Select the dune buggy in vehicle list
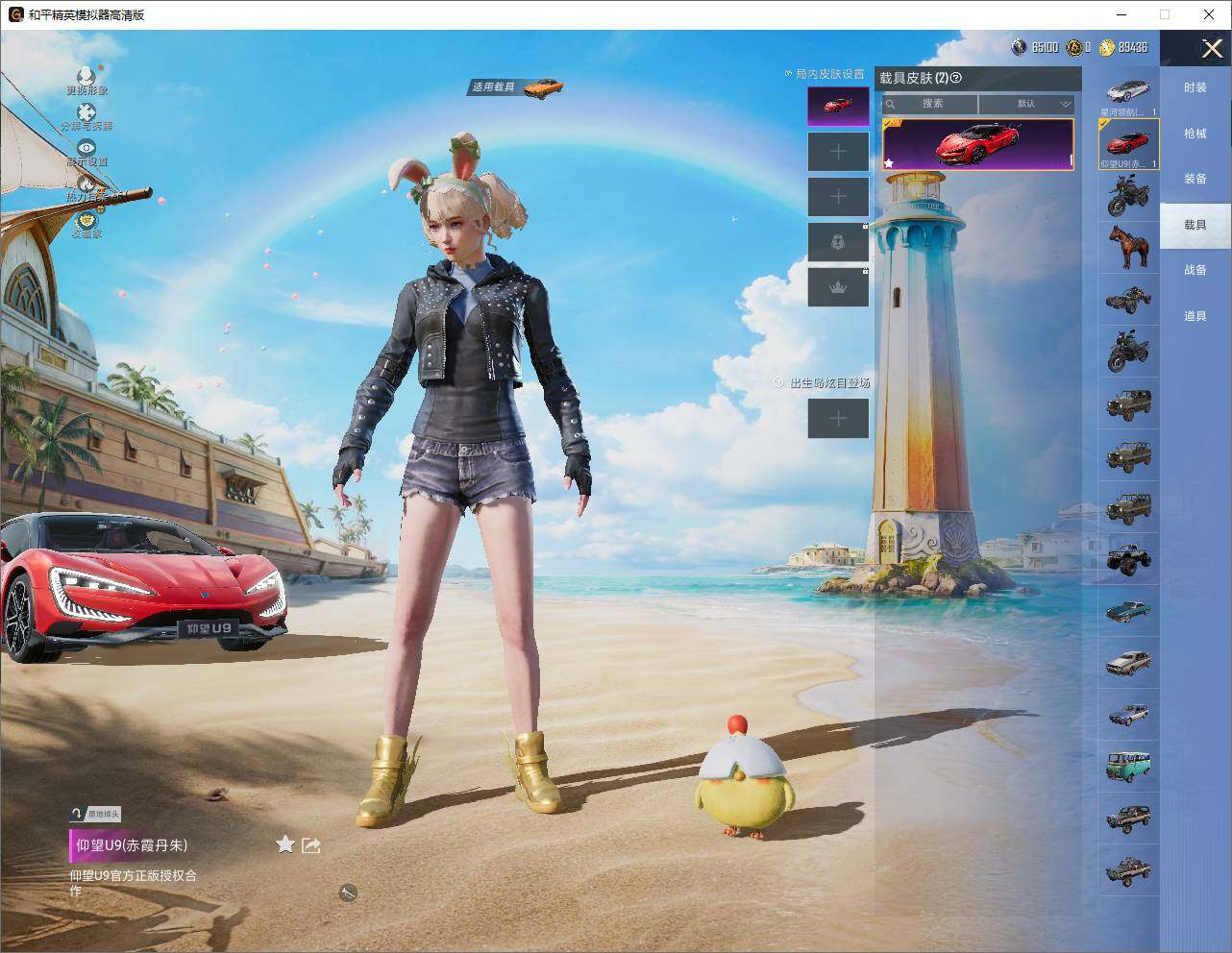The image size is (1232, 953). (1128, 300)
